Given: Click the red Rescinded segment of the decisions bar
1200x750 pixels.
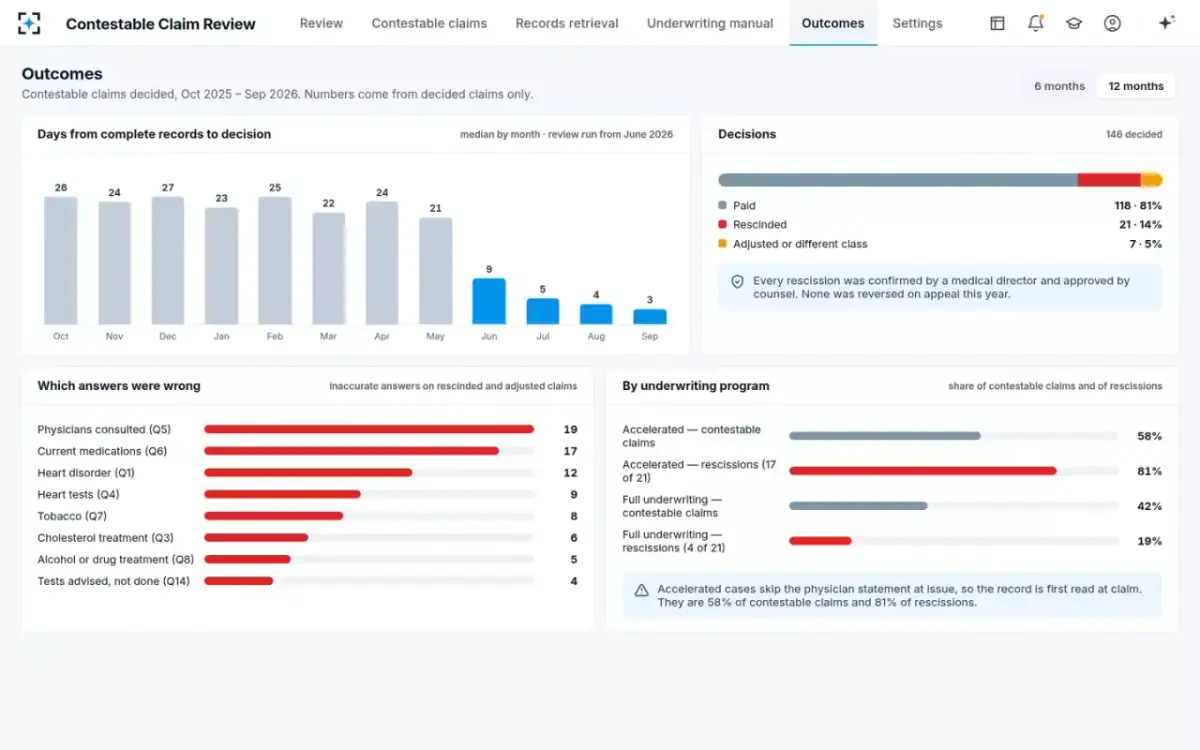Looking at the screenshot, I should click(x=1109, y=180).
